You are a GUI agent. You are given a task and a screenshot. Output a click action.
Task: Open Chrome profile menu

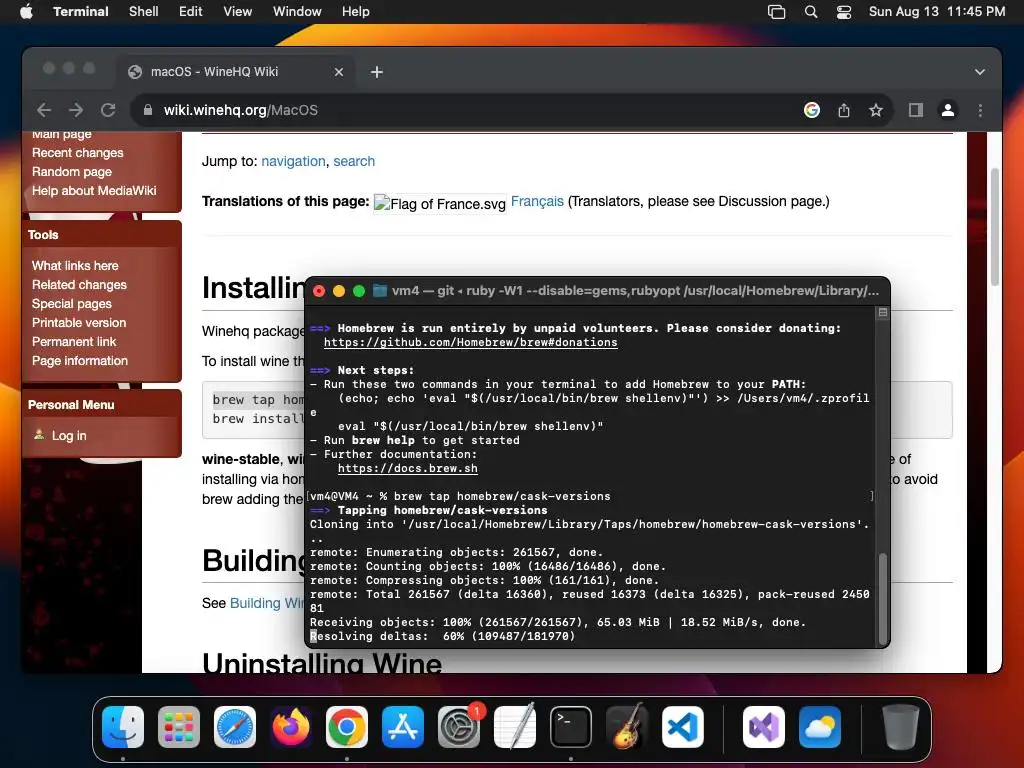pos(948,110)
